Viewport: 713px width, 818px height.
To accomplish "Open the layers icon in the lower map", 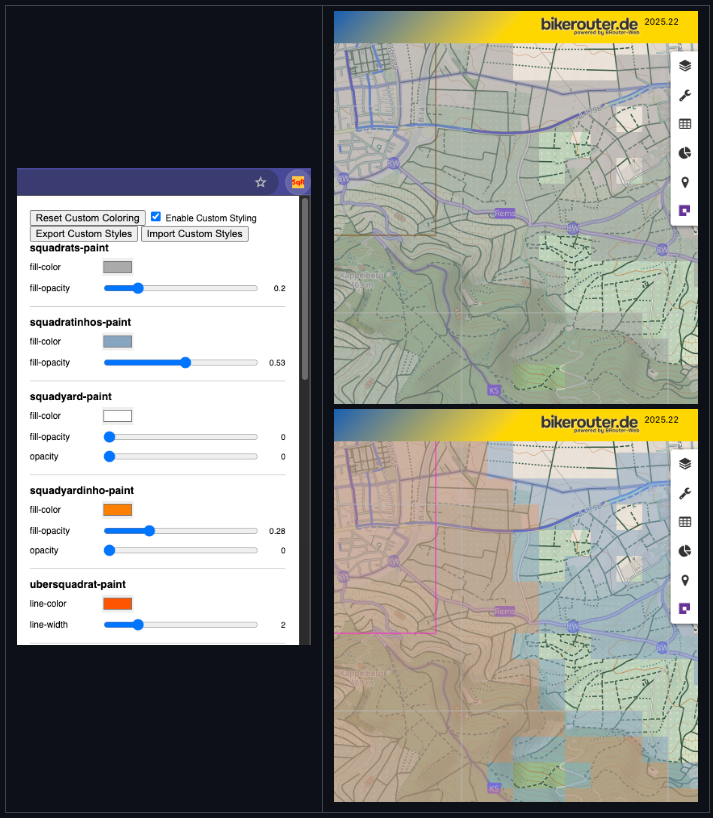I will point(685,464).
